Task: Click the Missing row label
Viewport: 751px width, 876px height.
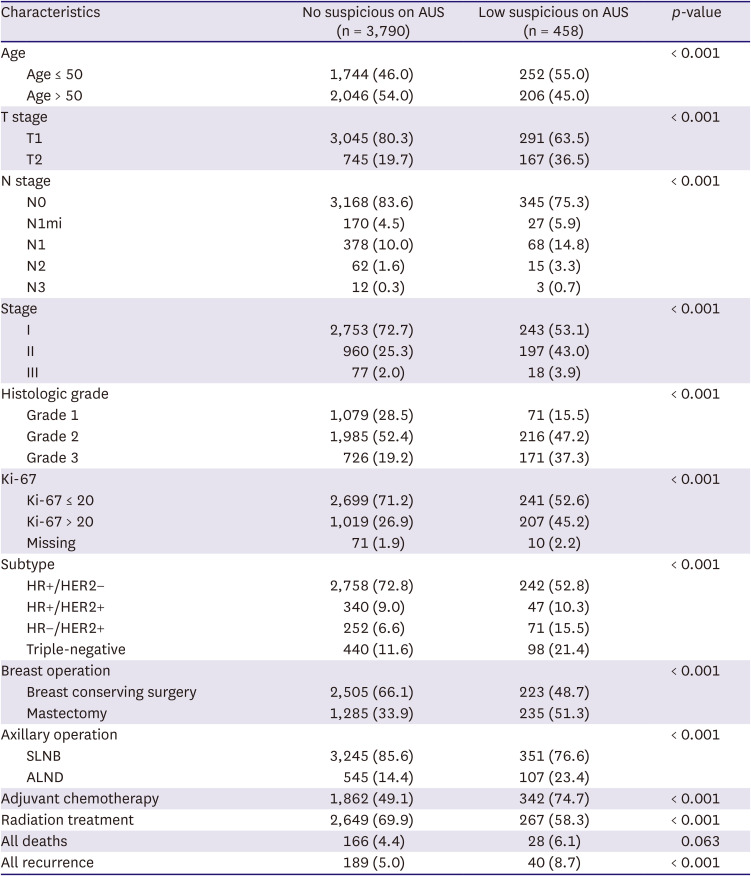Action: tap(52, 542)
